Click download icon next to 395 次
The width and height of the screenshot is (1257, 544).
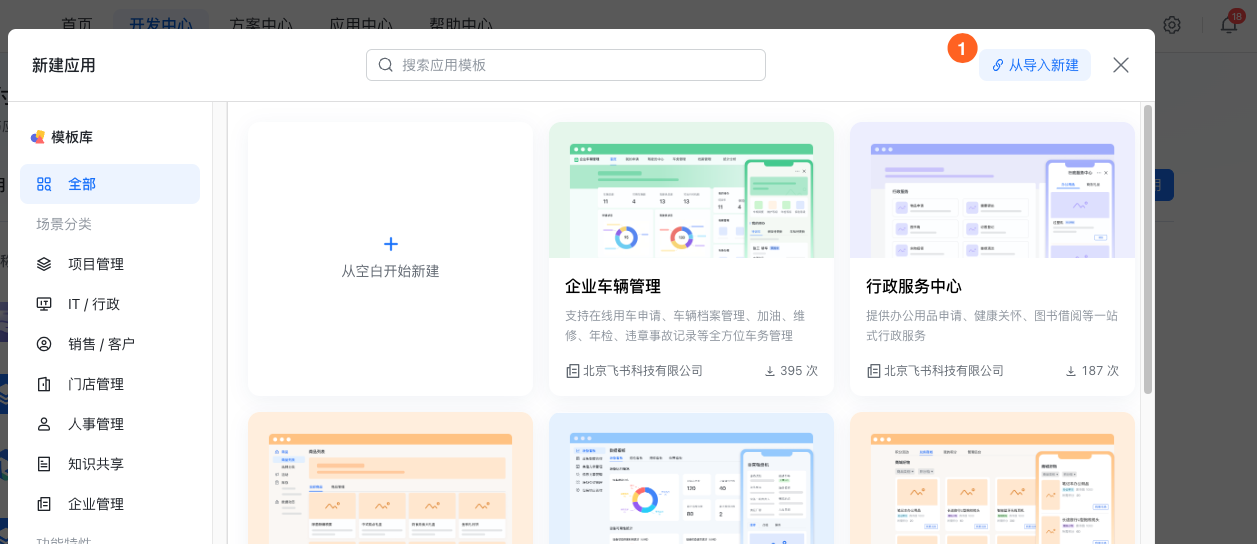(770, 371)
